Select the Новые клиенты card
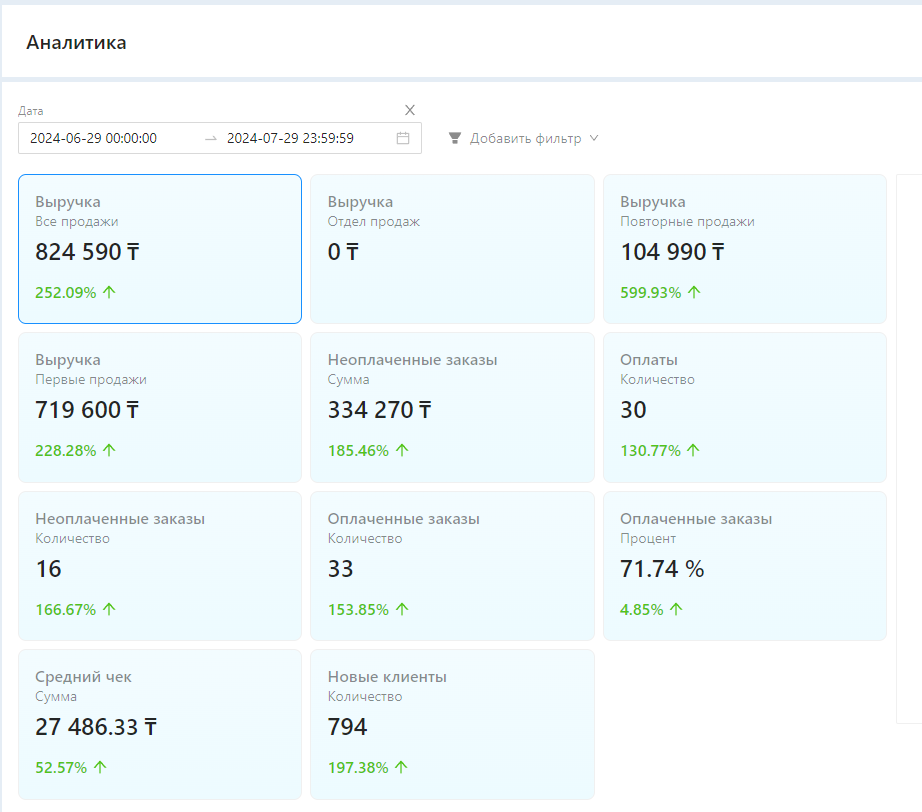The width and height of the screenshot is (922, 812). pyautogui.click(x=452, y=724)
